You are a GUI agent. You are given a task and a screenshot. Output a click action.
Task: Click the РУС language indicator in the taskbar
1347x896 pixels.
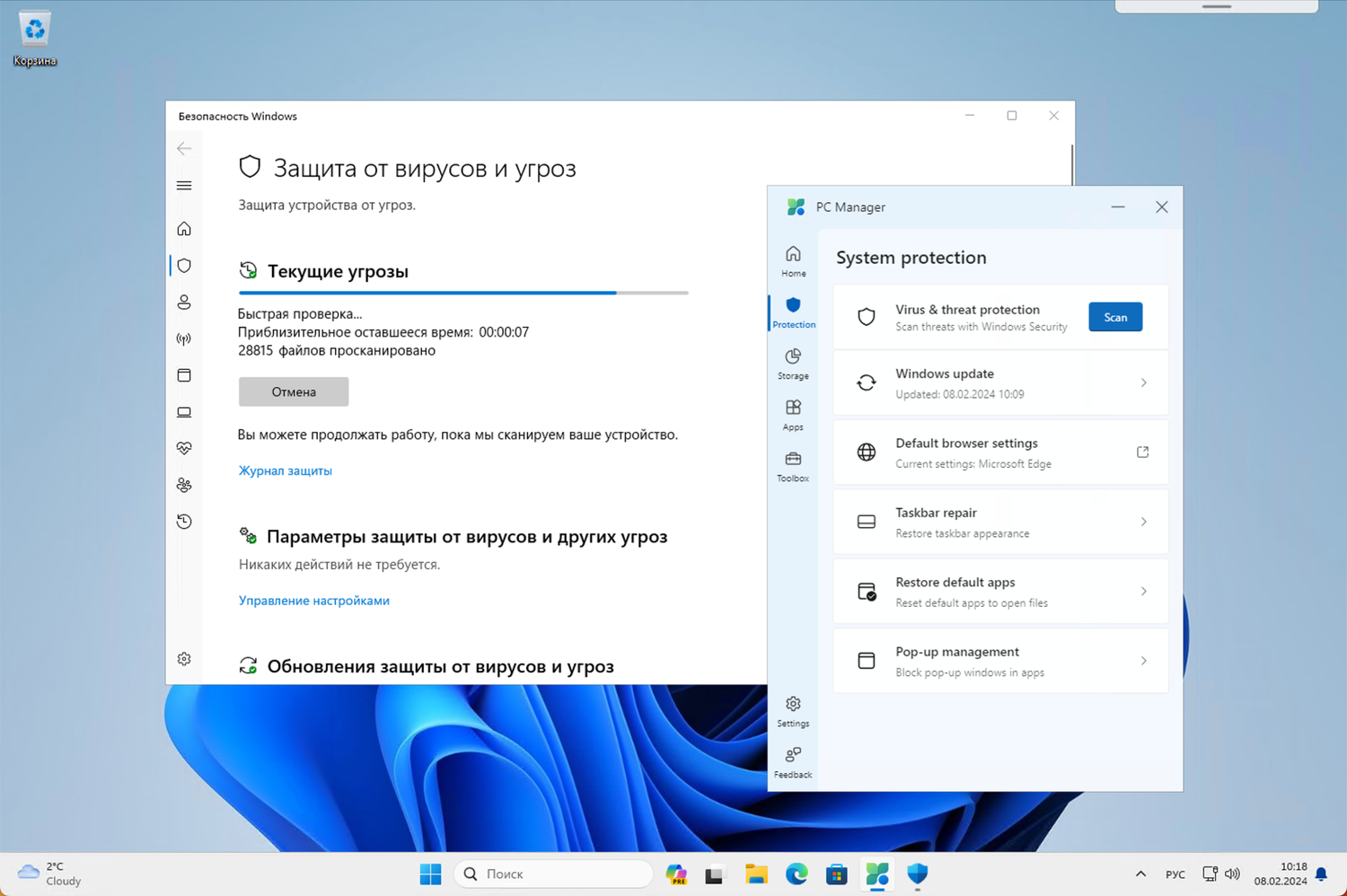(1175, 874)
